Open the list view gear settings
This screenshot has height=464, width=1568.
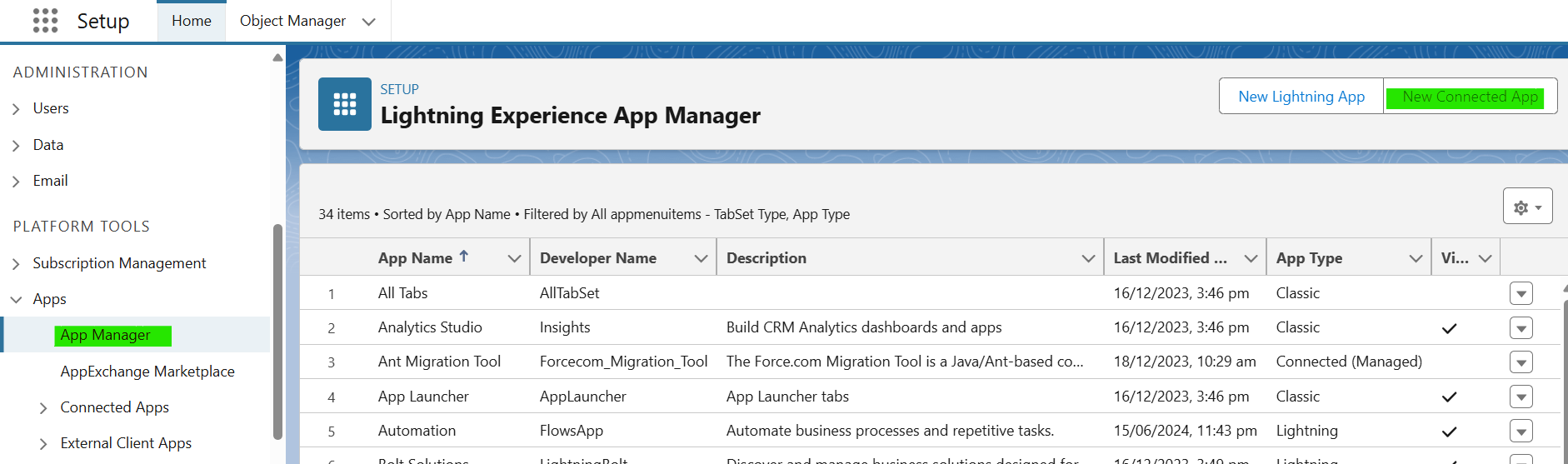tap(1527, 207)
